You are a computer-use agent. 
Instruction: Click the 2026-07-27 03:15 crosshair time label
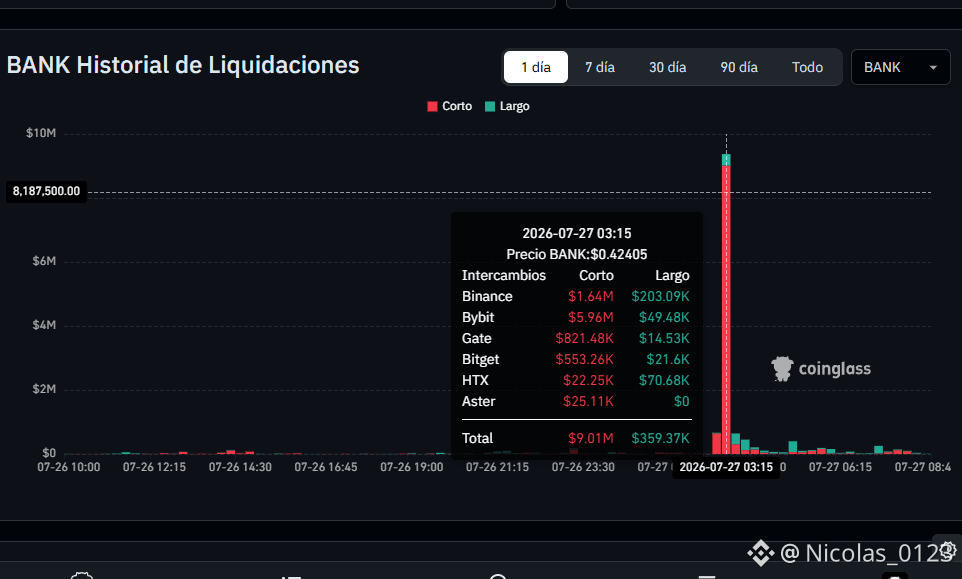pos(726,467)
